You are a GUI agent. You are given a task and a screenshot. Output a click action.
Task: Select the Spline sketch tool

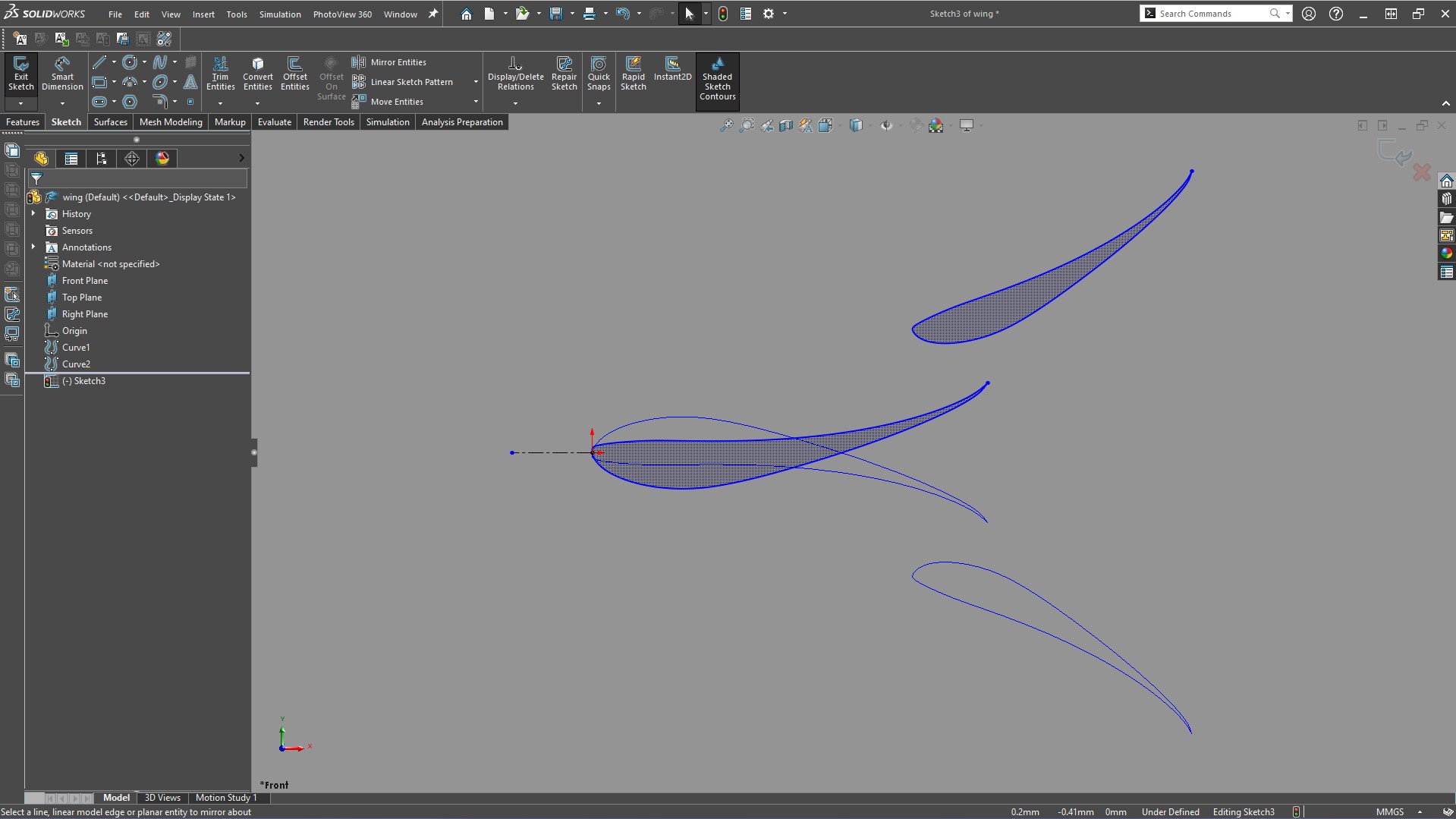[160, 62]
